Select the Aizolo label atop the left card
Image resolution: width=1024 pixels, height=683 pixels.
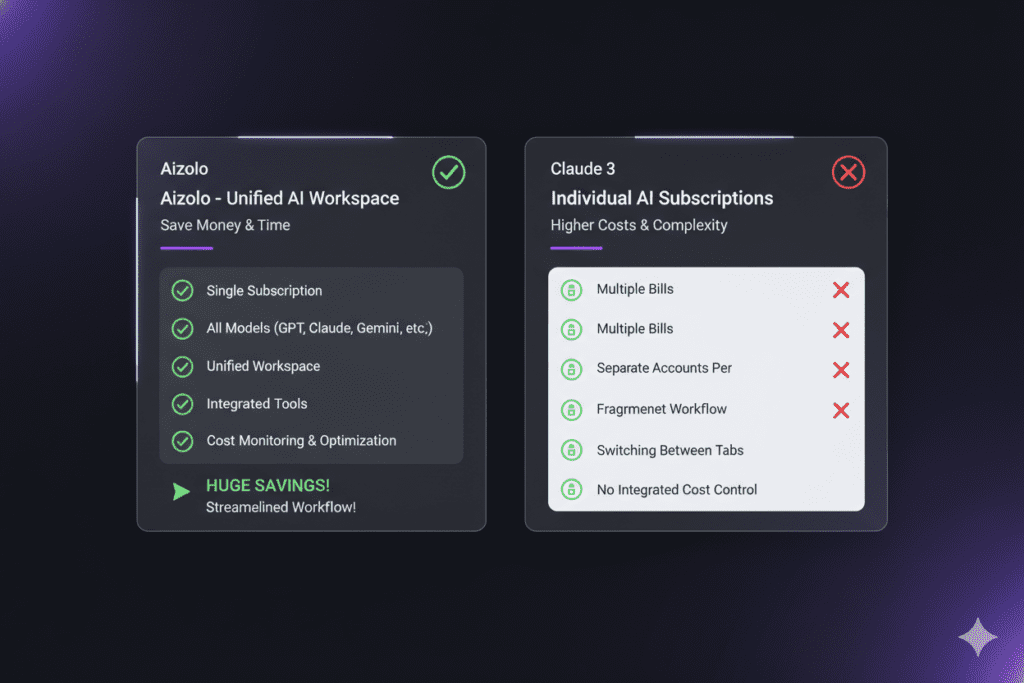184,169
